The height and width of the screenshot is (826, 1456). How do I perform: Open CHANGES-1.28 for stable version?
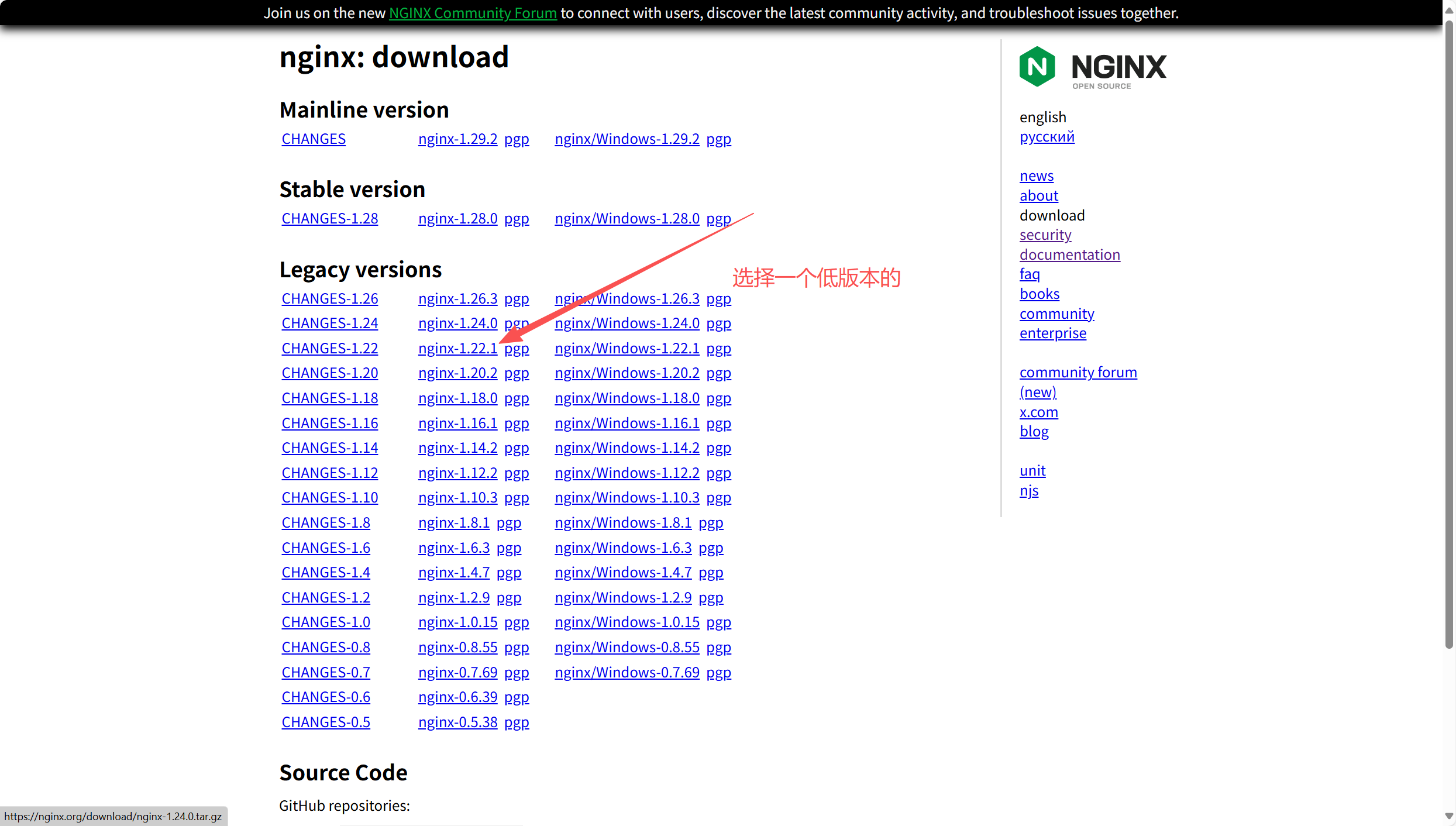tap(330, 219)
